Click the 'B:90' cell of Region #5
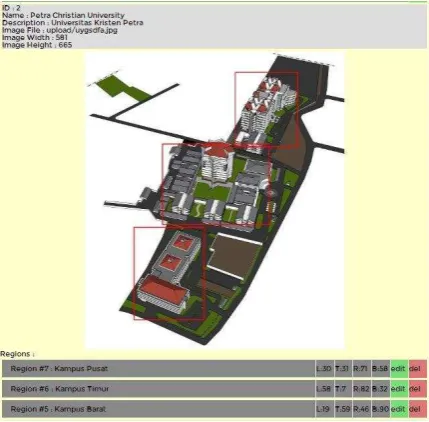This screenshot has width=429, height=422. click(380, 409)
